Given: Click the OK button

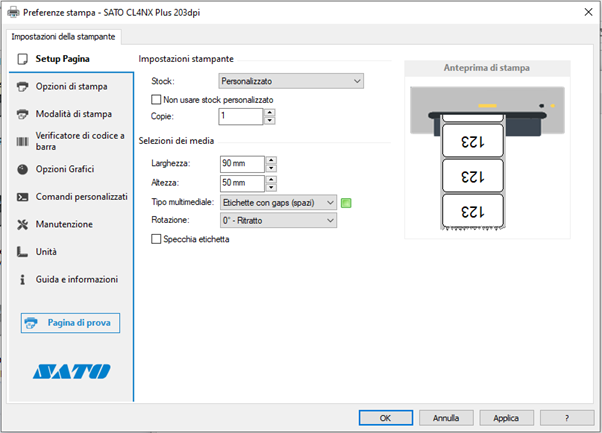Looking at the screenshot, I should coord(386,418).
